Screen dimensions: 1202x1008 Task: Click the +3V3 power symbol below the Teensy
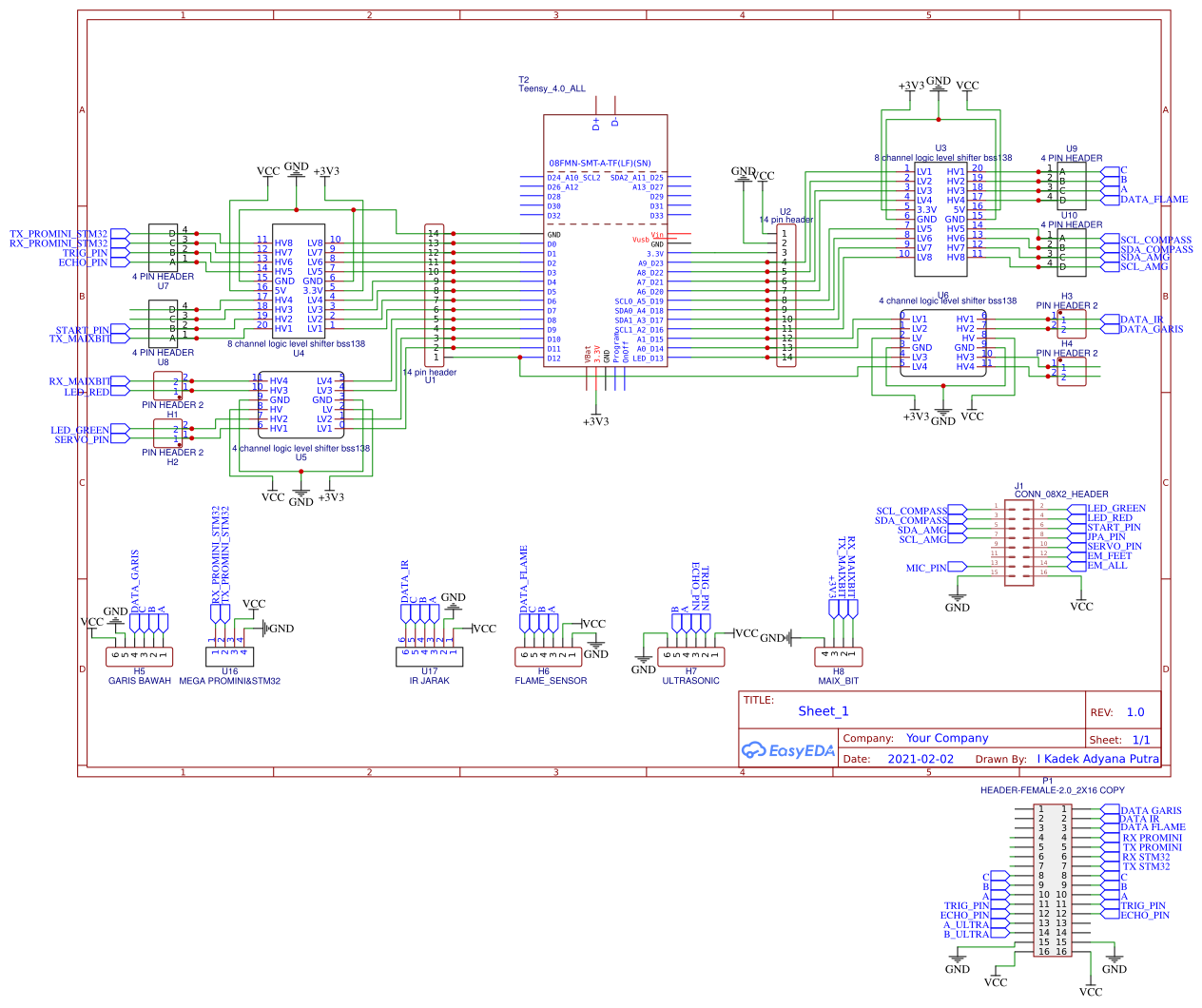[x=597, y=416]
